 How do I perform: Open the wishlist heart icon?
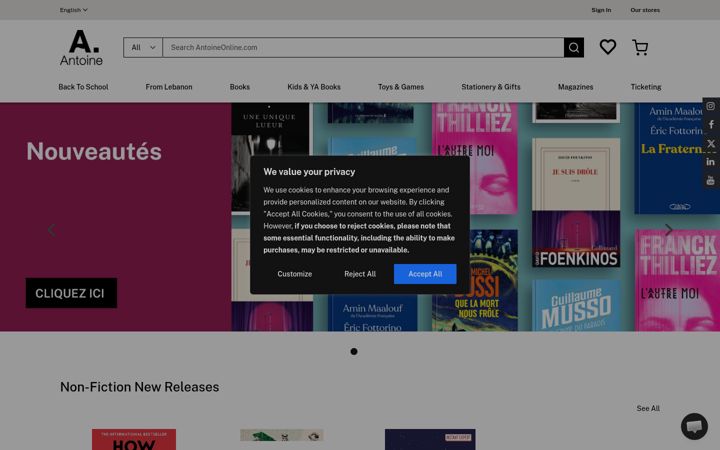608,47
